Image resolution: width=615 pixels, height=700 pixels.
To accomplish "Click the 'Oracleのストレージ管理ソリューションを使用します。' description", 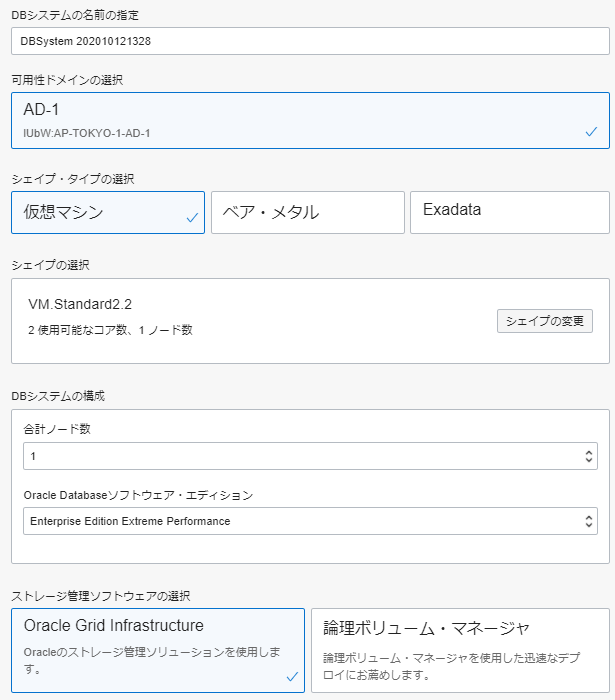I will (152, 660).
